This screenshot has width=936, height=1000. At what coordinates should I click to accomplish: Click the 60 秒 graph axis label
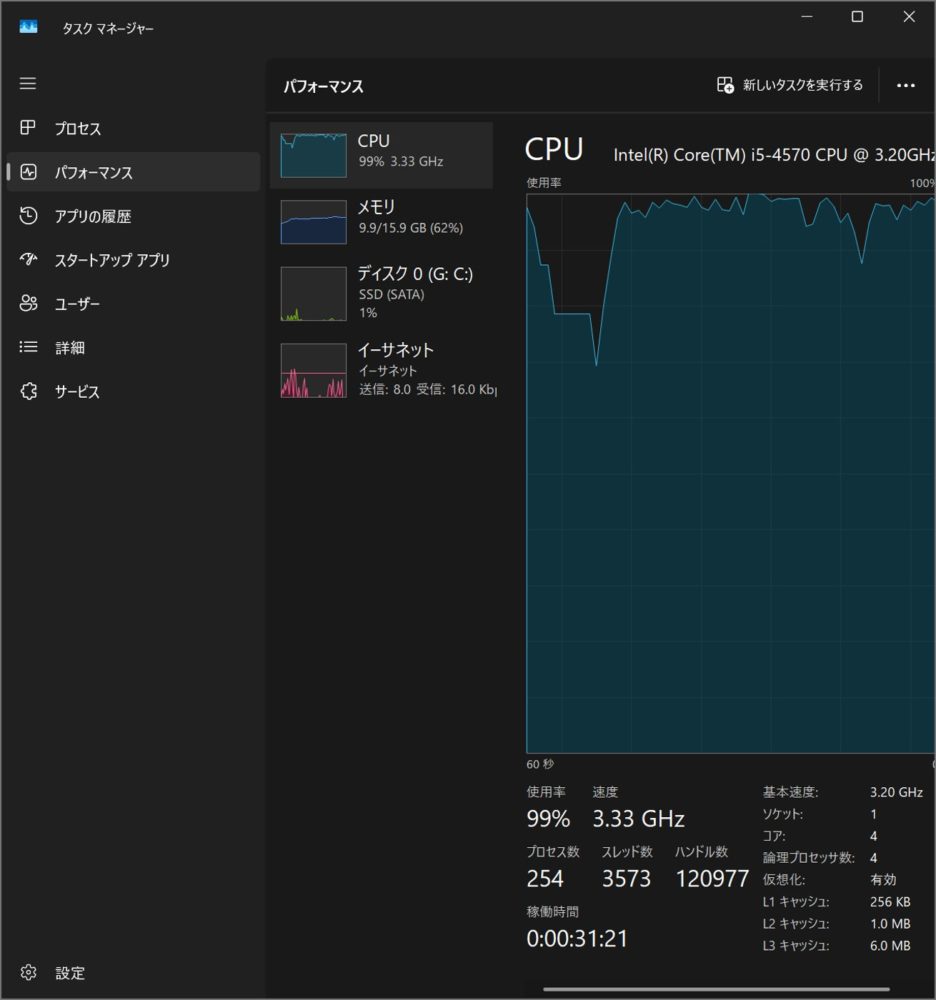(540, 764)
